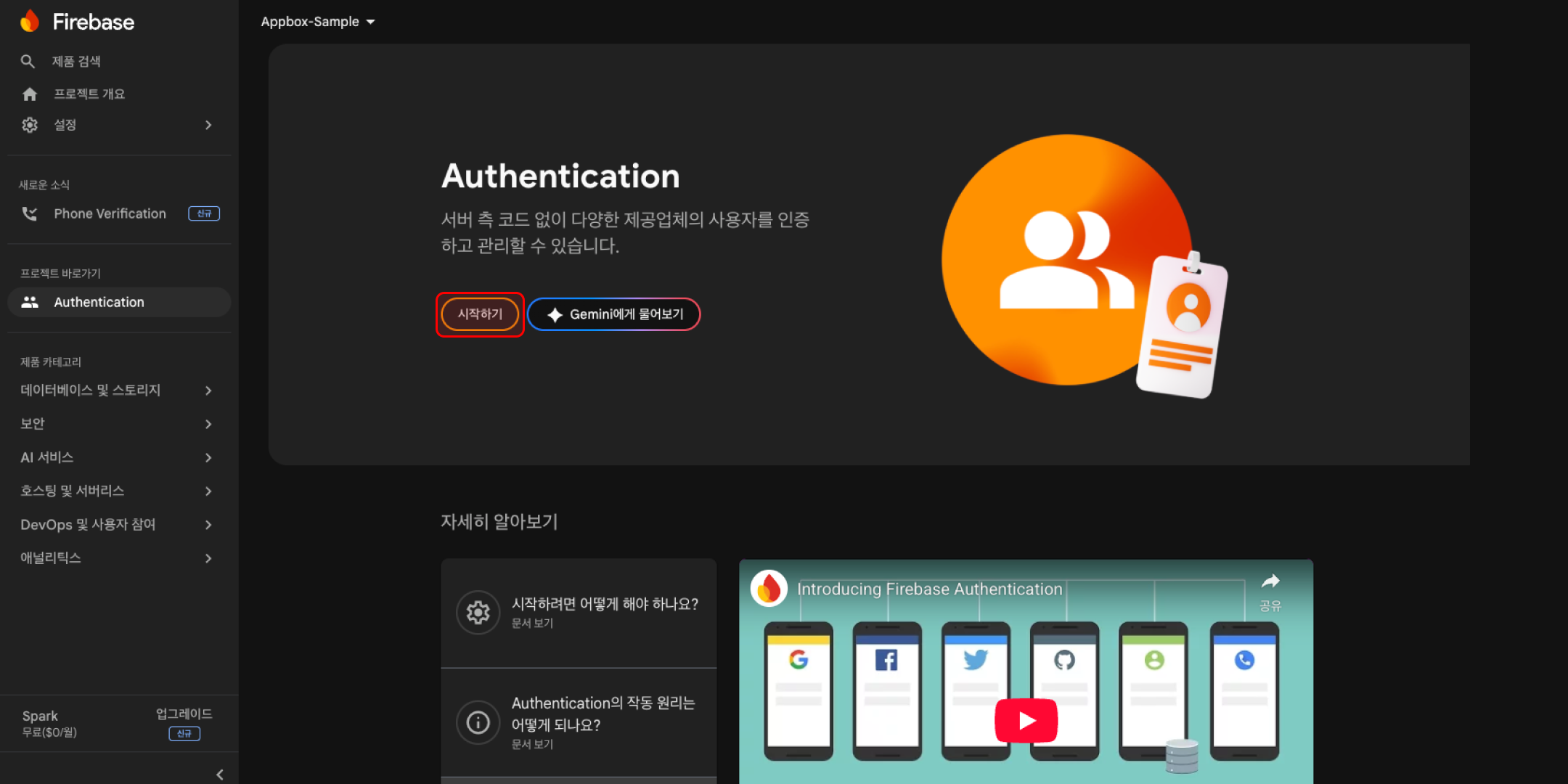Click the Phone Verification phone icon
Screen dimensions: 1568x784
[30, 213]
